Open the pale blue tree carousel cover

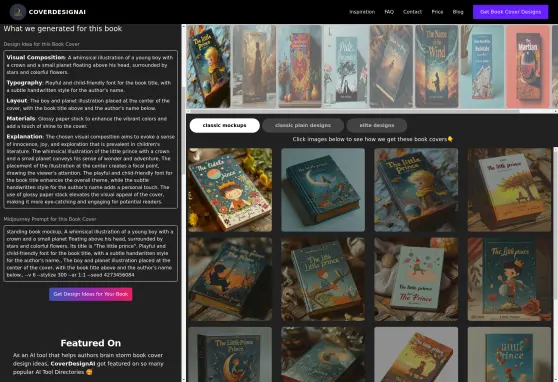[346, 66]
